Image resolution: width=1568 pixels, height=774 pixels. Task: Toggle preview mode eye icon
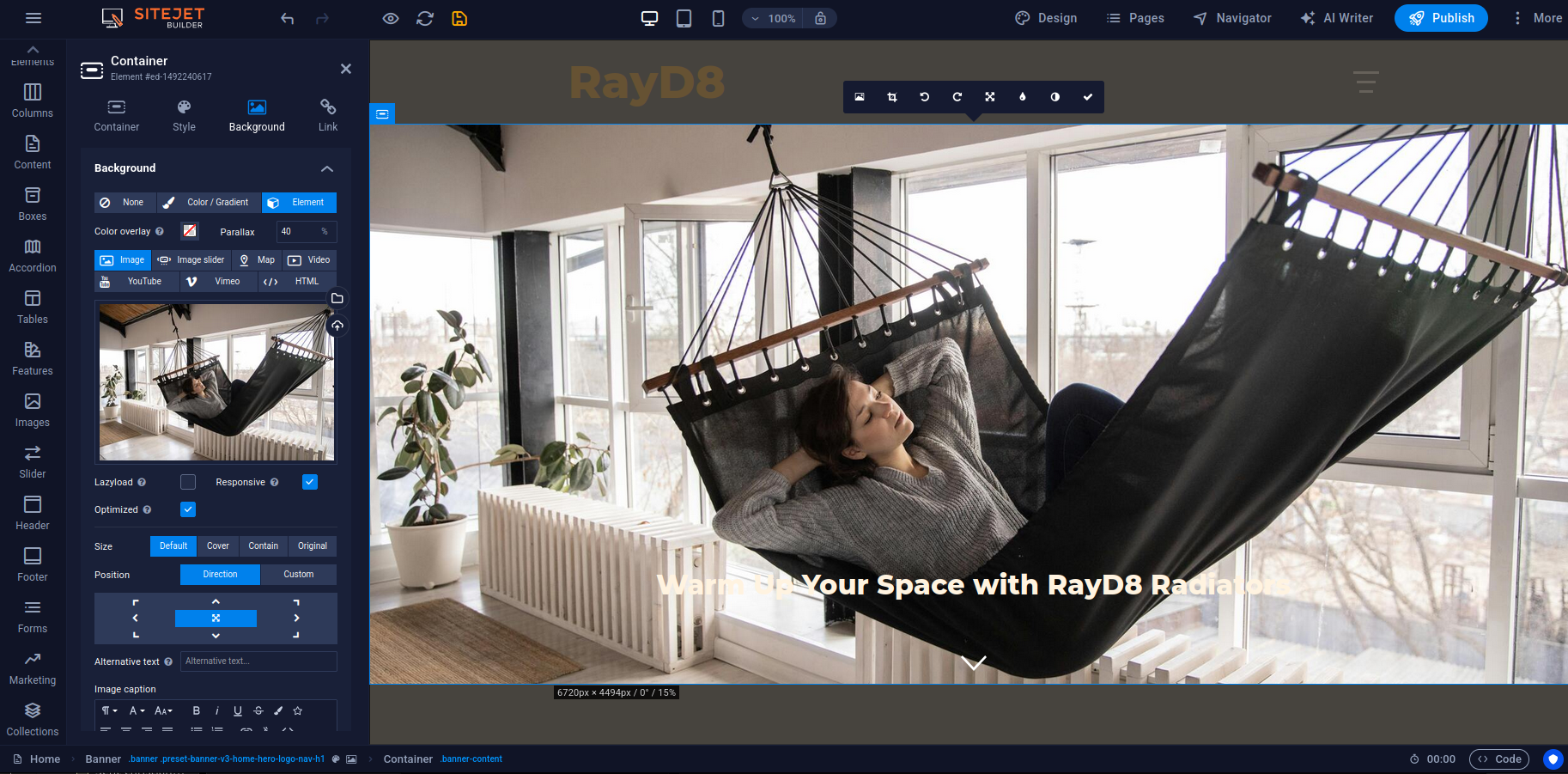[391, 18]
